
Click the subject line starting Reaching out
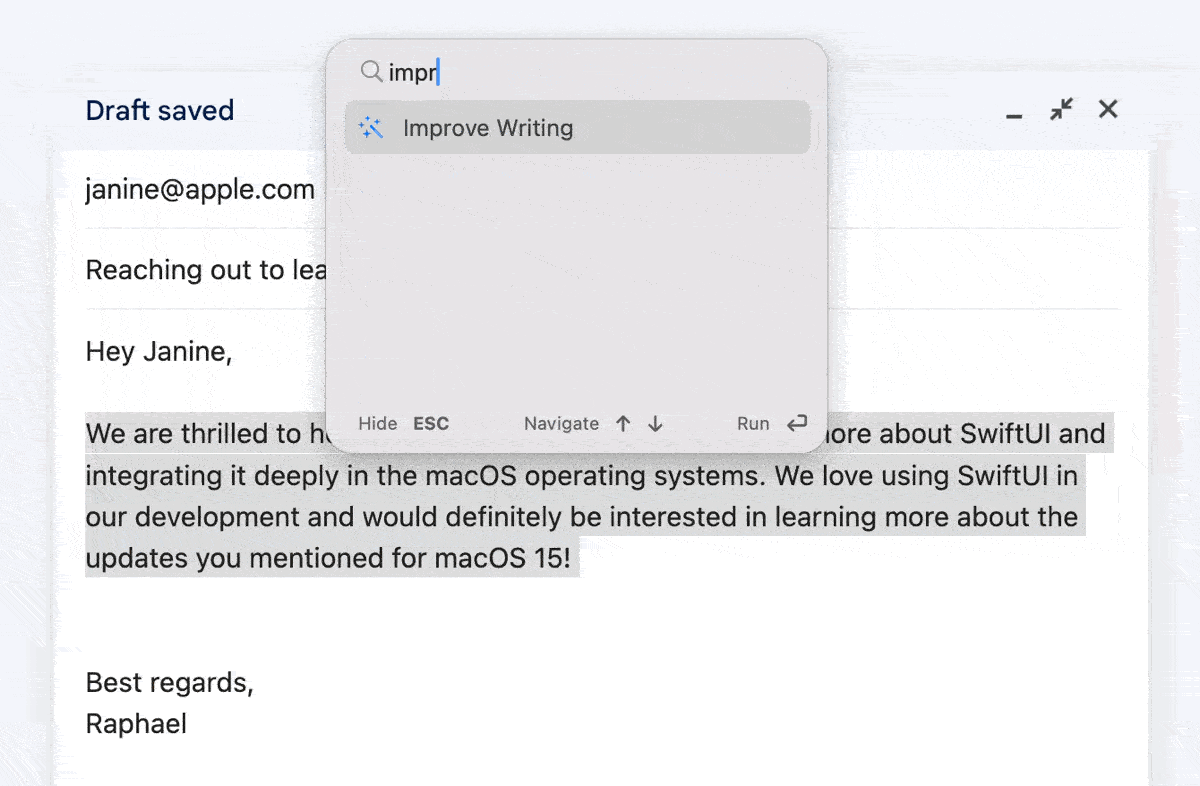point(206,270)
